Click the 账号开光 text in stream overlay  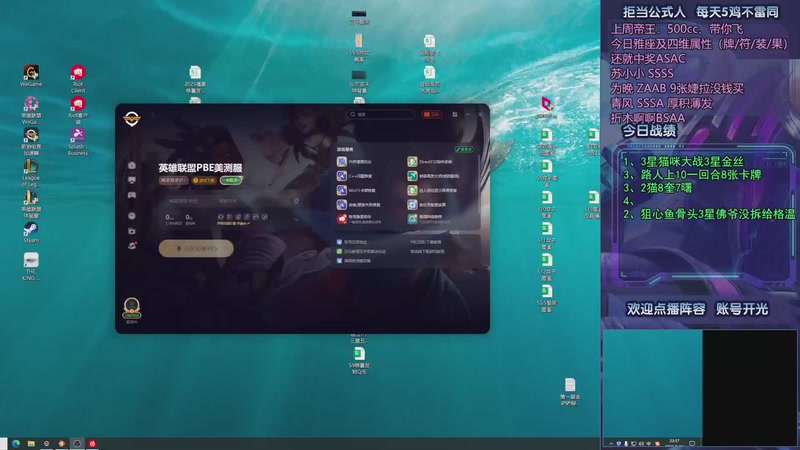(742, 309)
